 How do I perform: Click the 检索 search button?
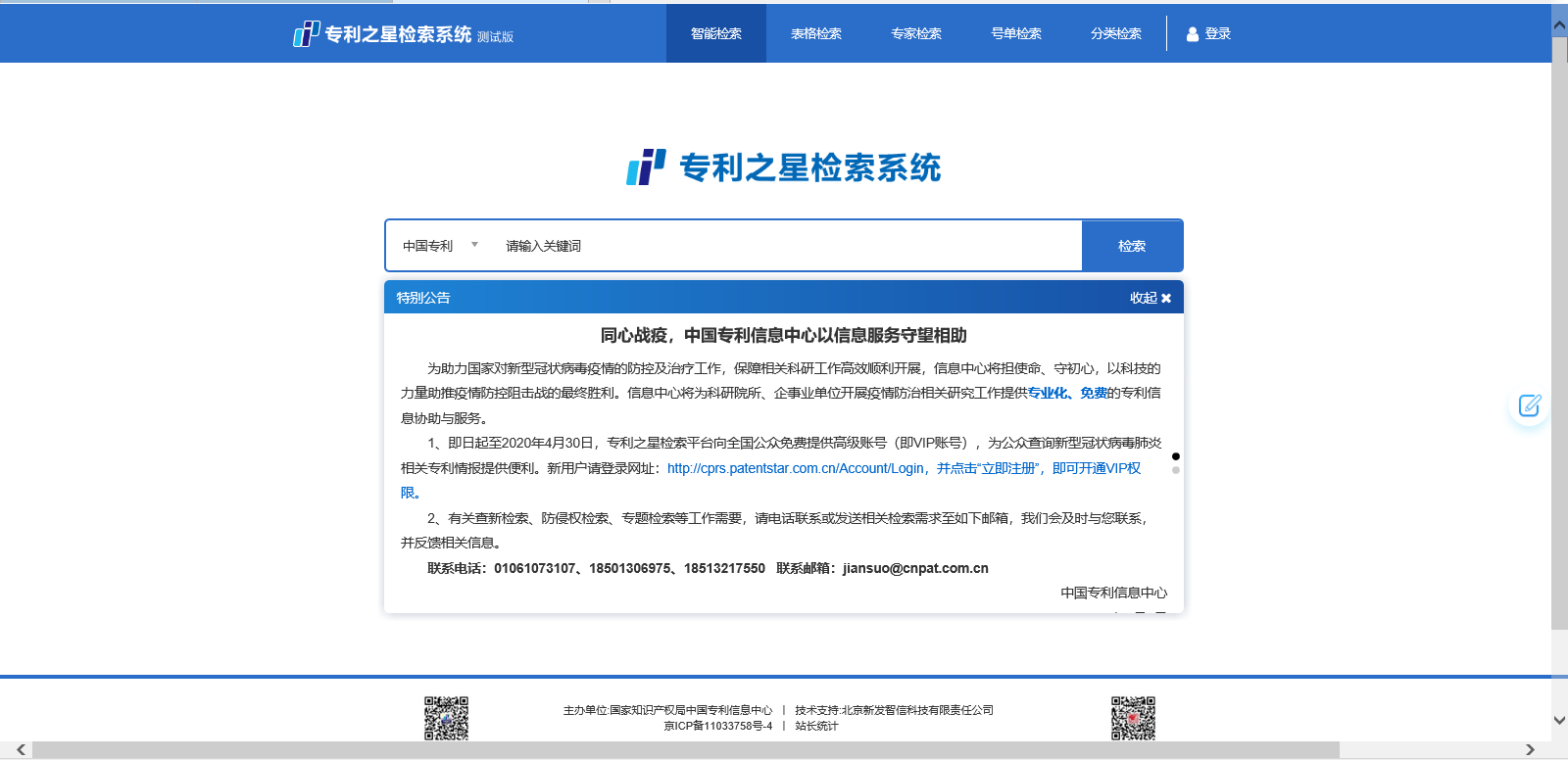pyautogui.click(x=1132, y=246)
